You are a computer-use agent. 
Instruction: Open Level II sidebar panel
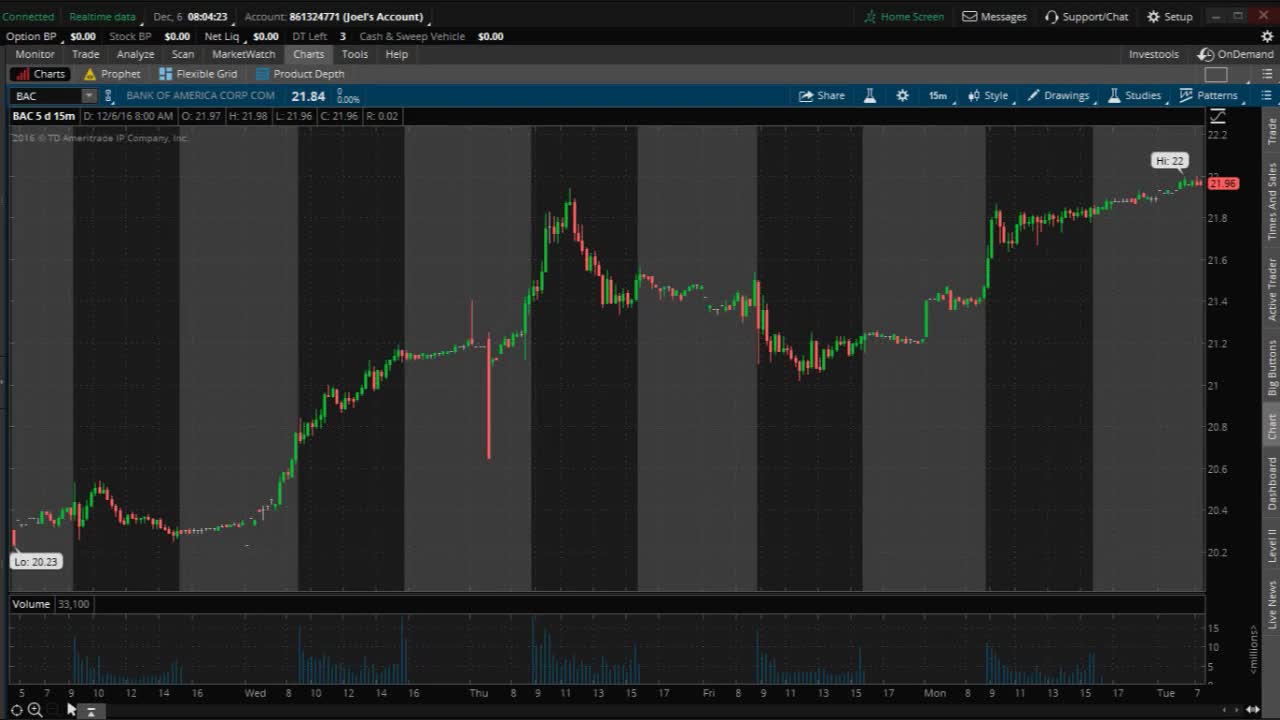click(x=1272, y=545)
